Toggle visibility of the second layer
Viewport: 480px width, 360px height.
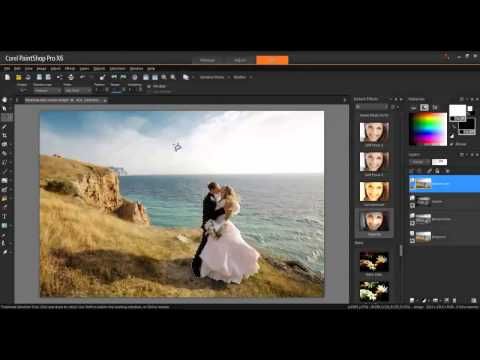[x=412, y=198]
